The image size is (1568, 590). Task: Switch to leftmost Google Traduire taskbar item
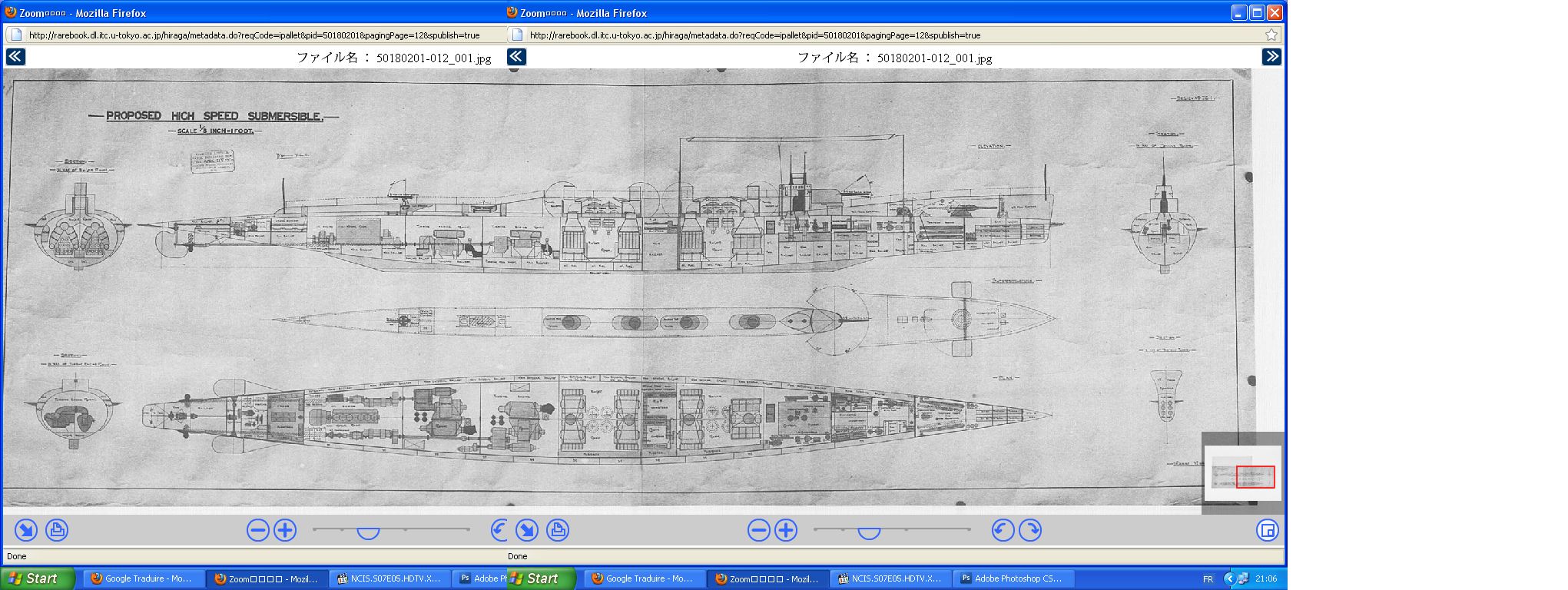tap(143, 578)
